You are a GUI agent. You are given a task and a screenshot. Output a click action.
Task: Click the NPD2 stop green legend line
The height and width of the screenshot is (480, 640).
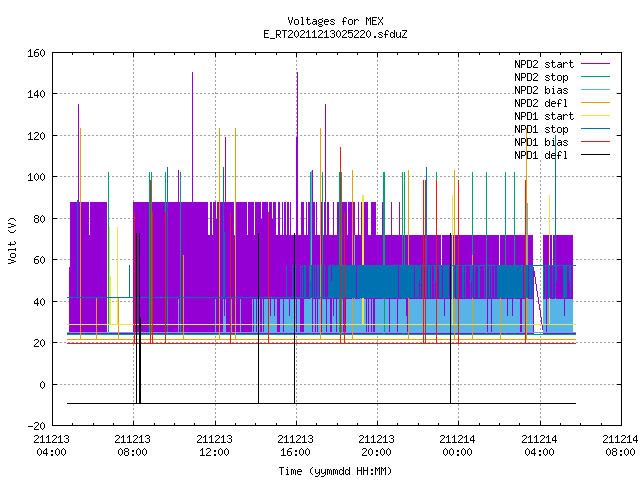pyautogui.click(x=595, y=77)
